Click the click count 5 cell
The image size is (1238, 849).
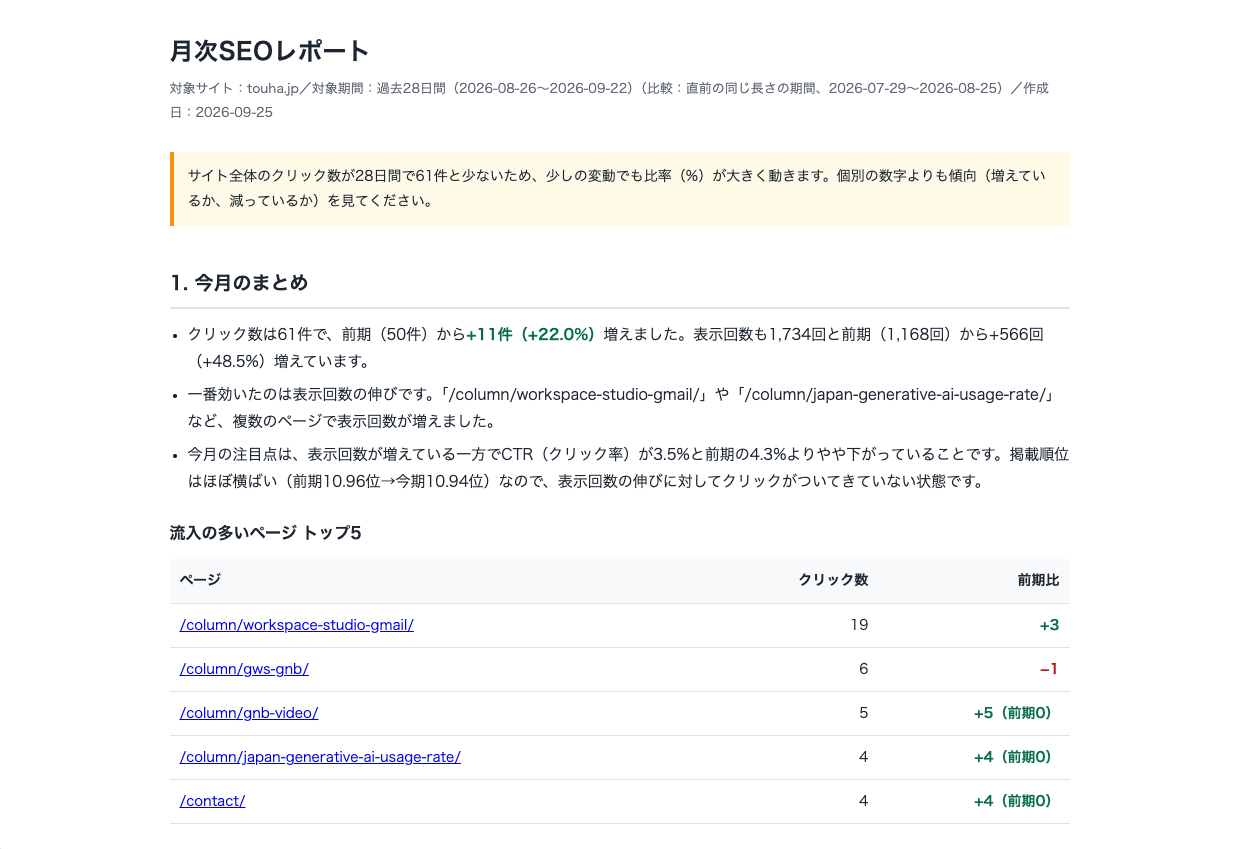pos(864,713)
